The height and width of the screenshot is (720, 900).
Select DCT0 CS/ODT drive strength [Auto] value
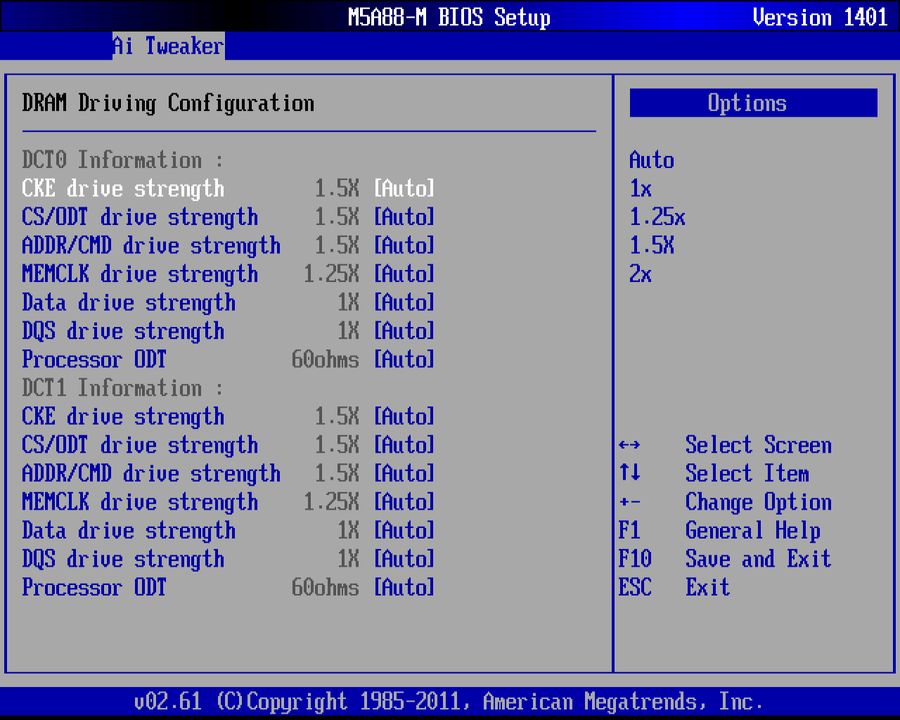404,217
